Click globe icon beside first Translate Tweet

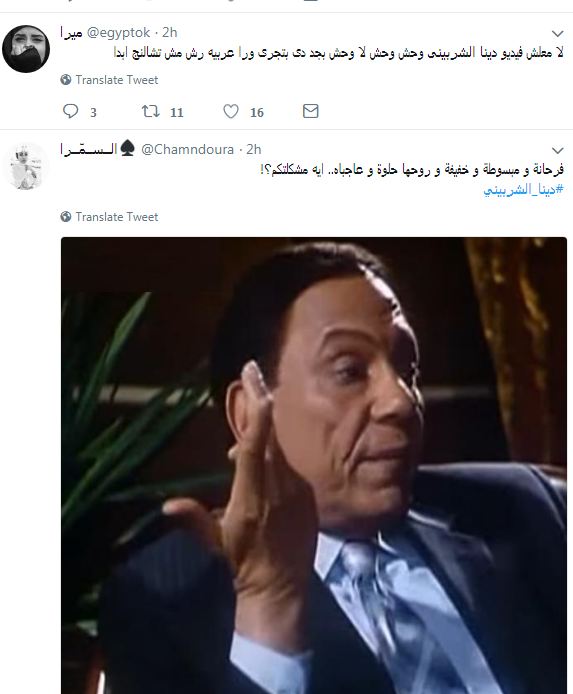point(66,80)
